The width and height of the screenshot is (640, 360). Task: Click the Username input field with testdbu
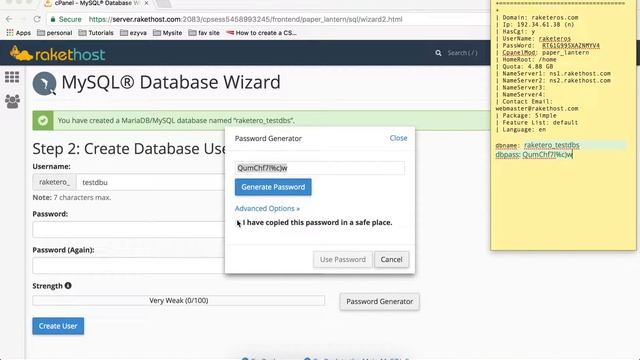pyautogui.click(x=150, y=182)
